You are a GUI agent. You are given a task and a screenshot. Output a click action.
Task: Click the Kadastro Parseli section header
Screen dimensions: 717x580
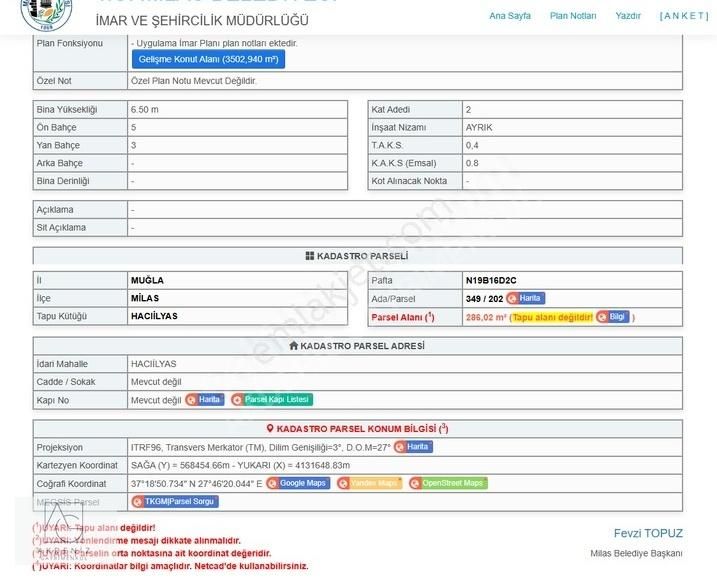coord(357,256)
